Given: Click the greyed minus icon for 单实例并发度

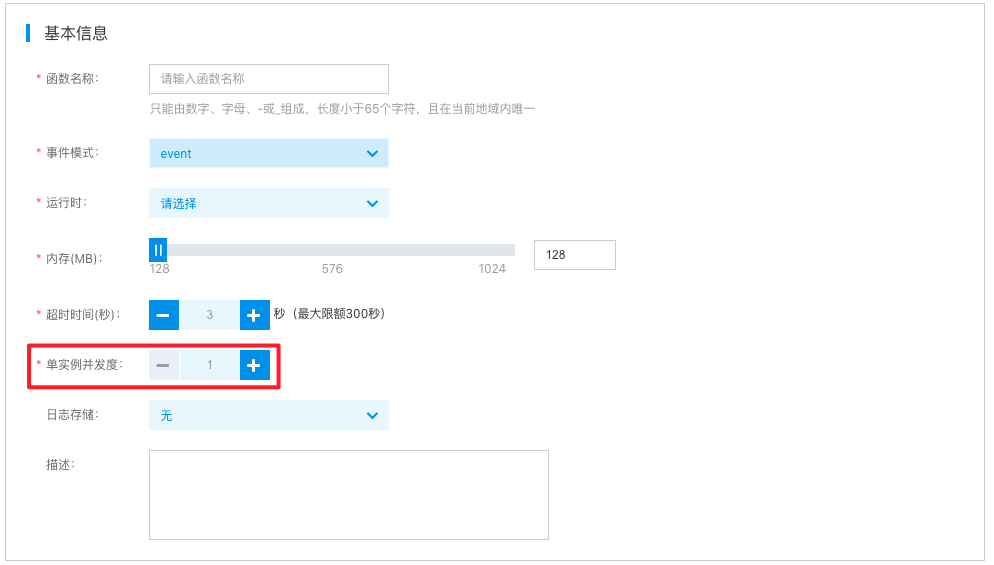Looking at the screenshot, I should (x=164, y=365).
